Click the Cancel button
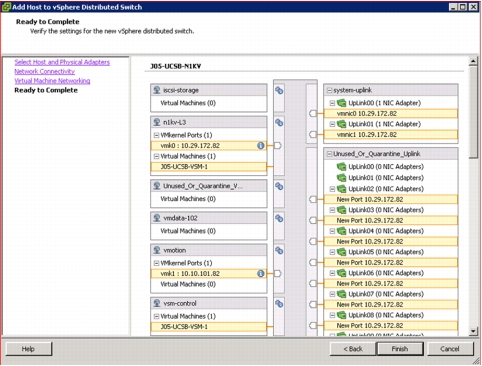This screenshot has height=366, width=482. 450,349
